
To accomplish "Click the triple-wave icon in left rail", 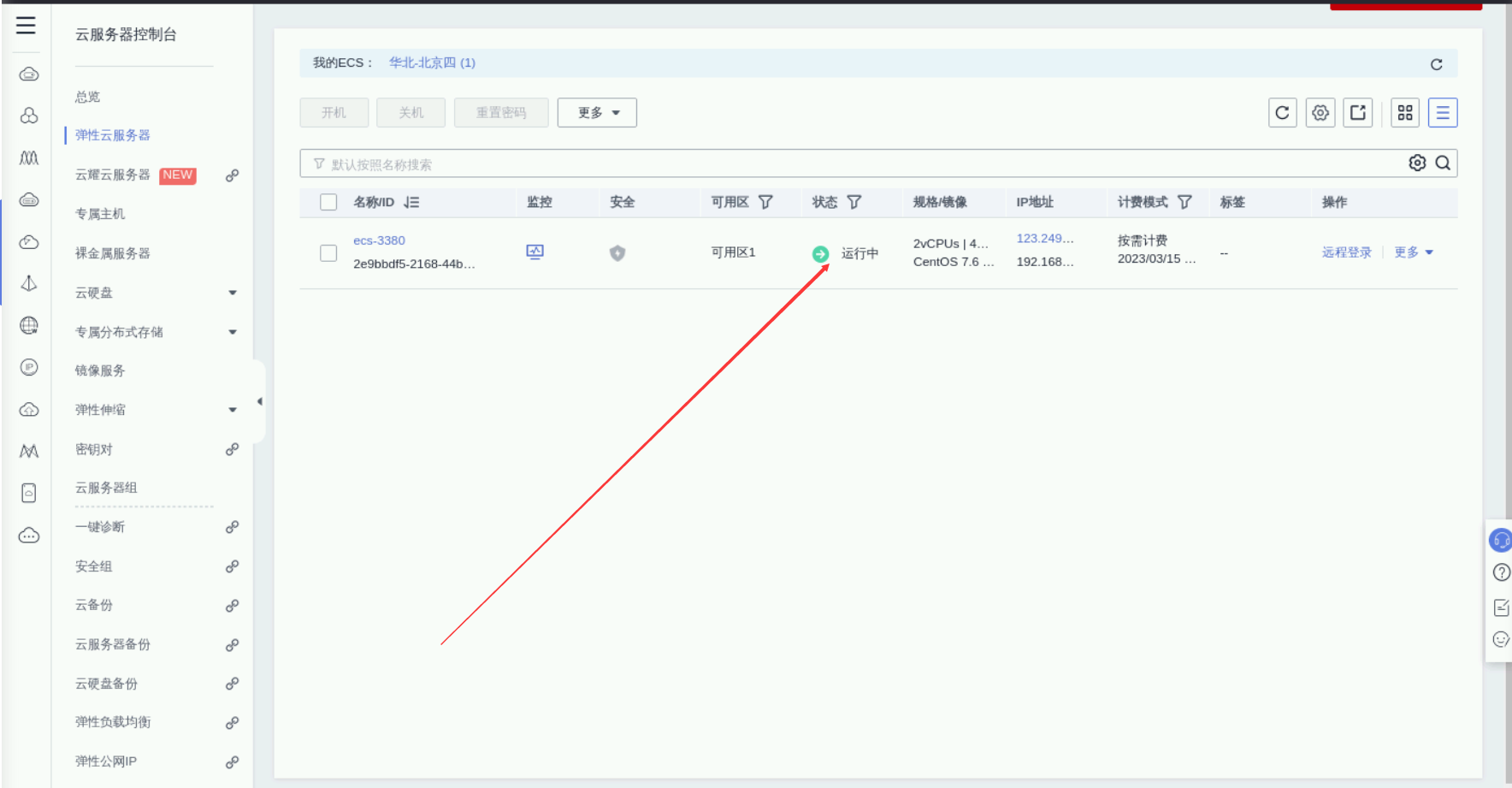I will (29, 157).
